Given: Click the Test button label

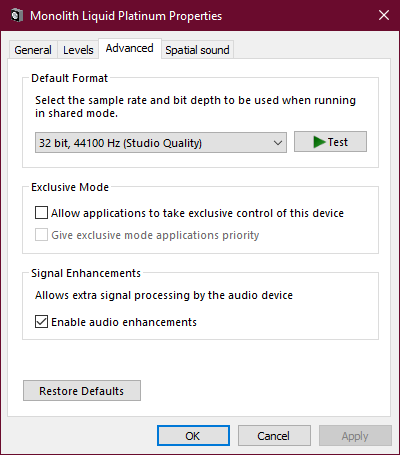Looking at the screenshot, I should pos(338,142).
